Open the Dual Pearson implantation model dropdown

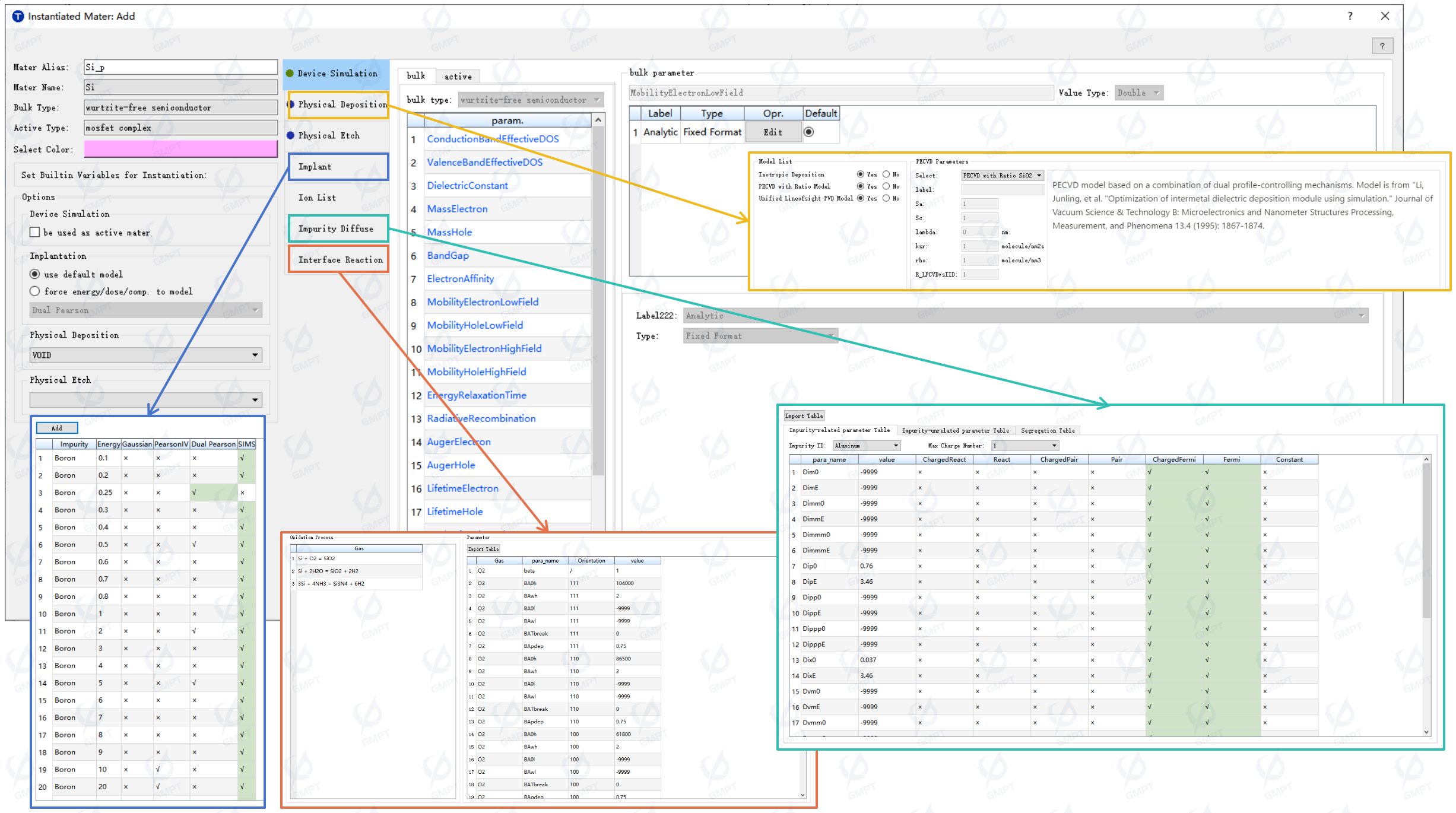click(146, 310)
